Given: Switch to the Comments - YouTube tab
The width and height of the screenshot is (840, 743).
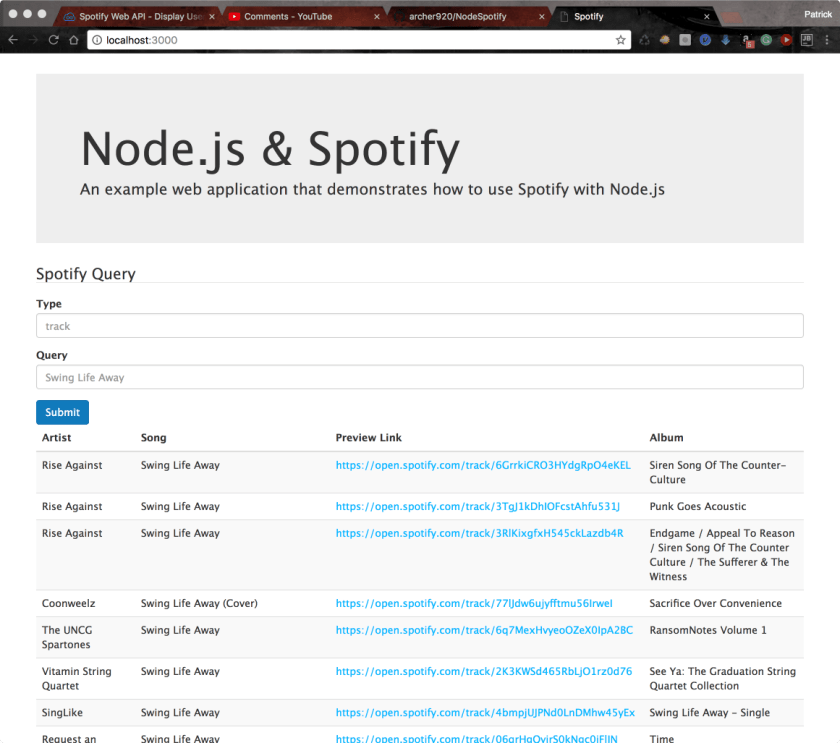Looking at the screenshot, I should [290, 16].
